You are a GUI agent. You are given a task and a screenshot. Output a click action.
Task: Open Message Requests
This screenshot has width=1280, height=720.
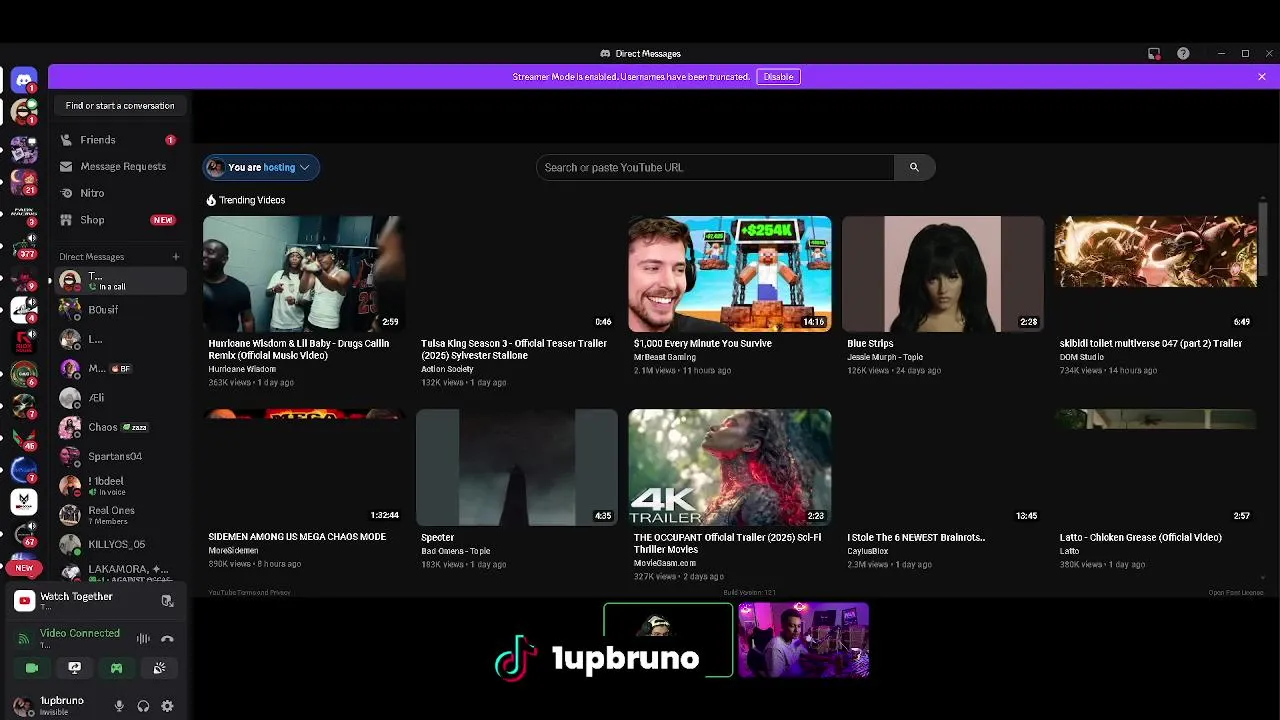123,167
